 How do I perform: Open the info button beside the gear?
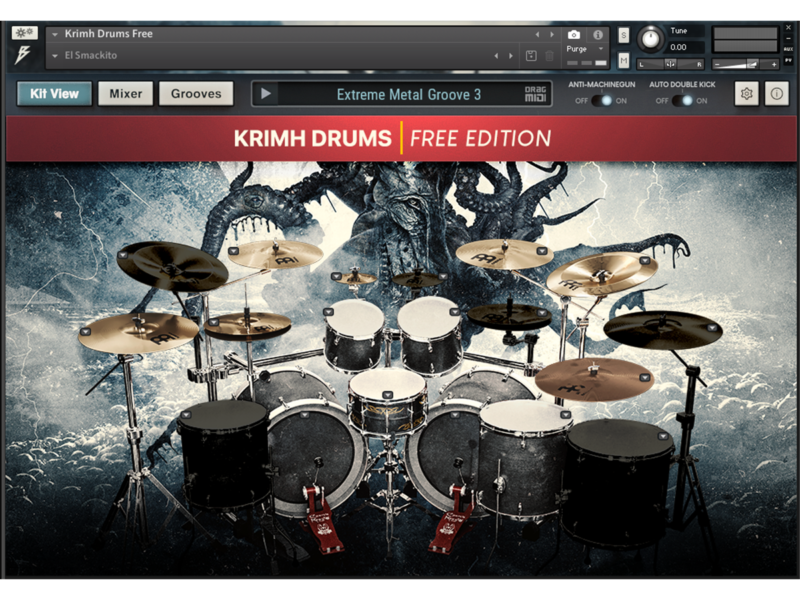(777, 94)
